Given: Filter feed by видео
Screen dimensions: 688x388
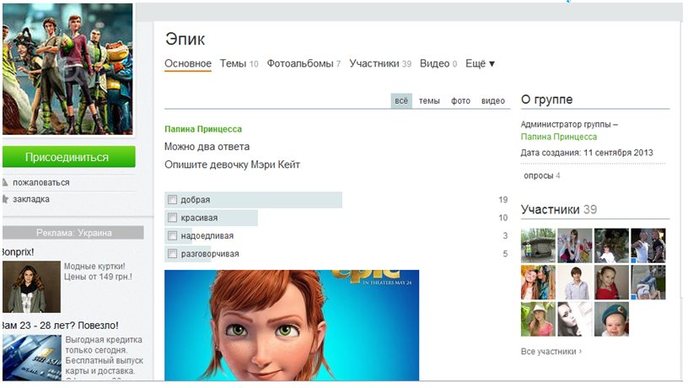Looking at the screenshot, I should click(493, 101).
